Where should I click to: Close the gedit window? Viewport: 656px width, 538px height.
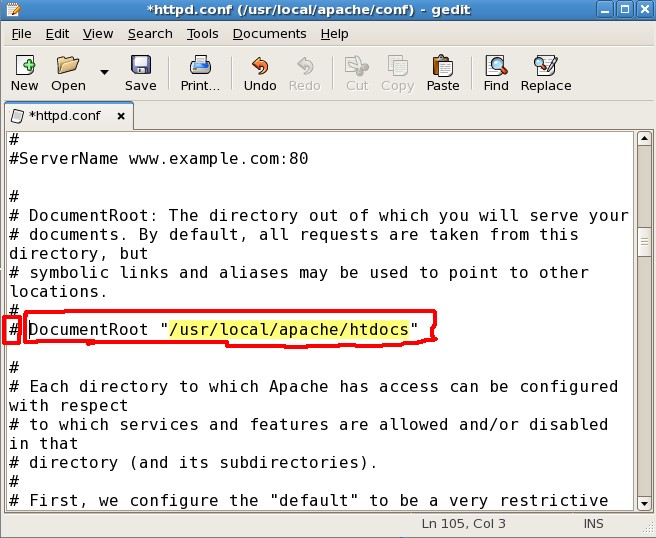(645, 9)
